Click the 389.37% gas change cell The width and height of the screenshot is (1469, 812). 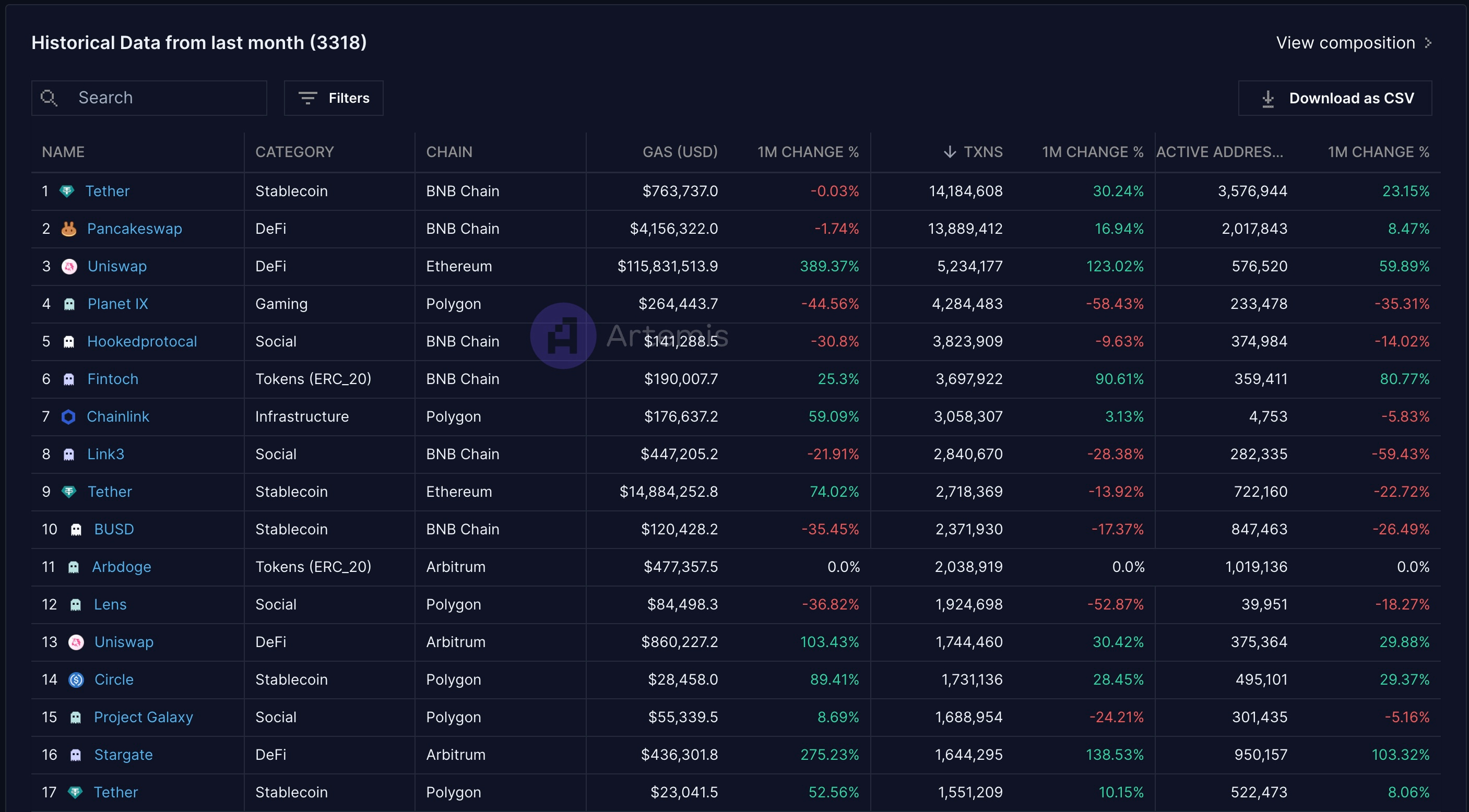[829, 266]
